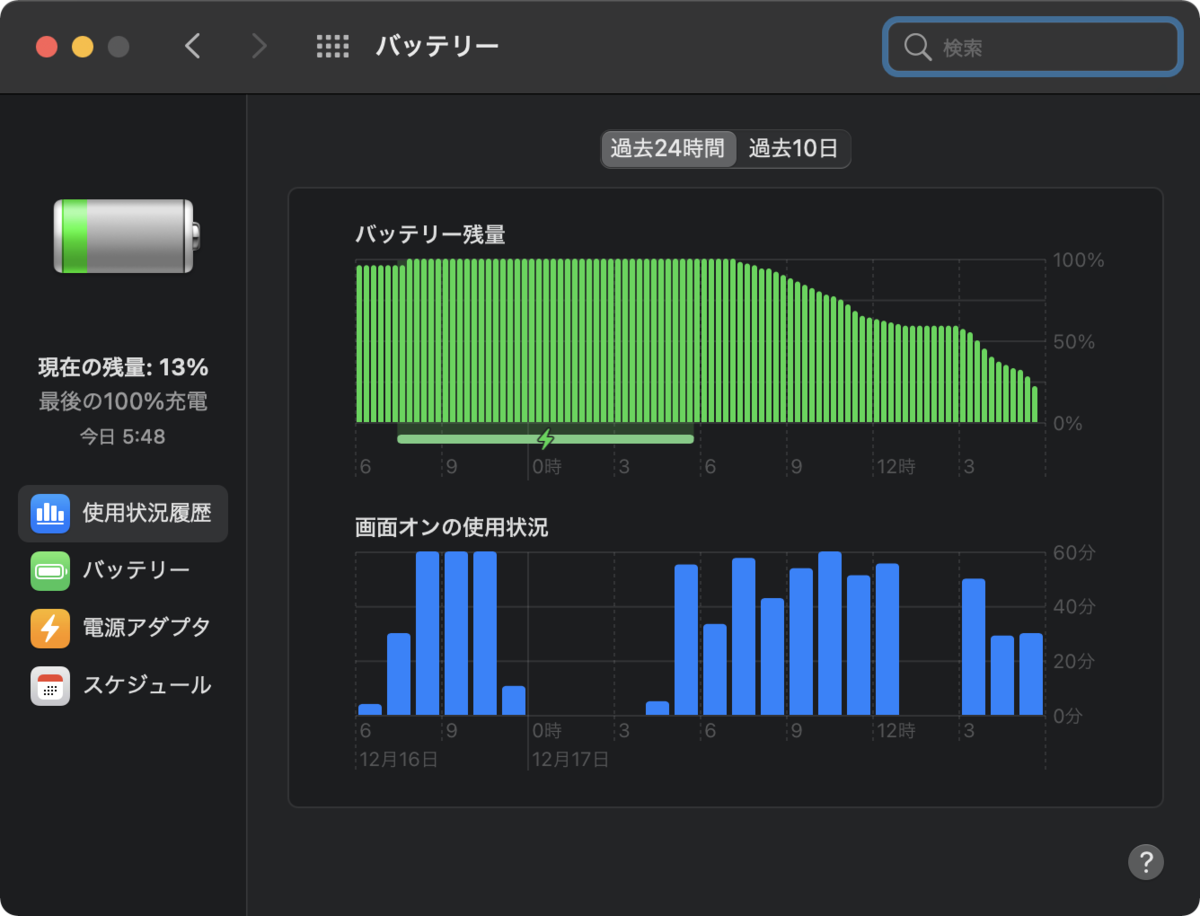This screenshot has height=916, width=1200.
Task: Click the grid of dots apps icon
Action: coord(332,45)
